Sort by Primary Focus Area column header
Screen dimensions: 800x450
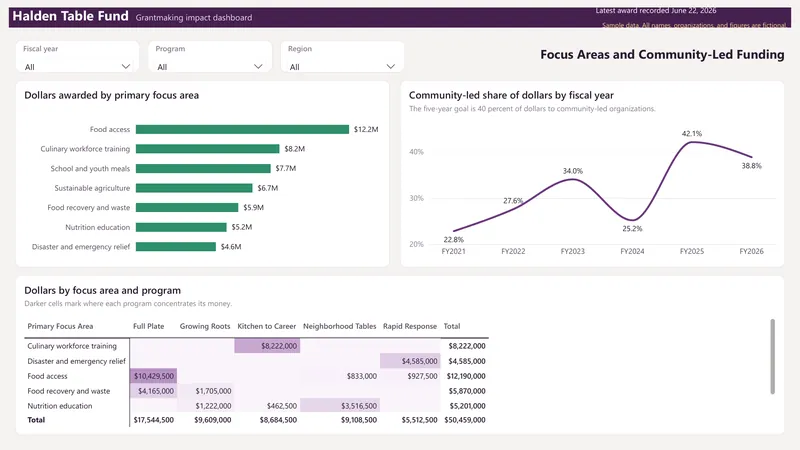click(x=60, y=326)
